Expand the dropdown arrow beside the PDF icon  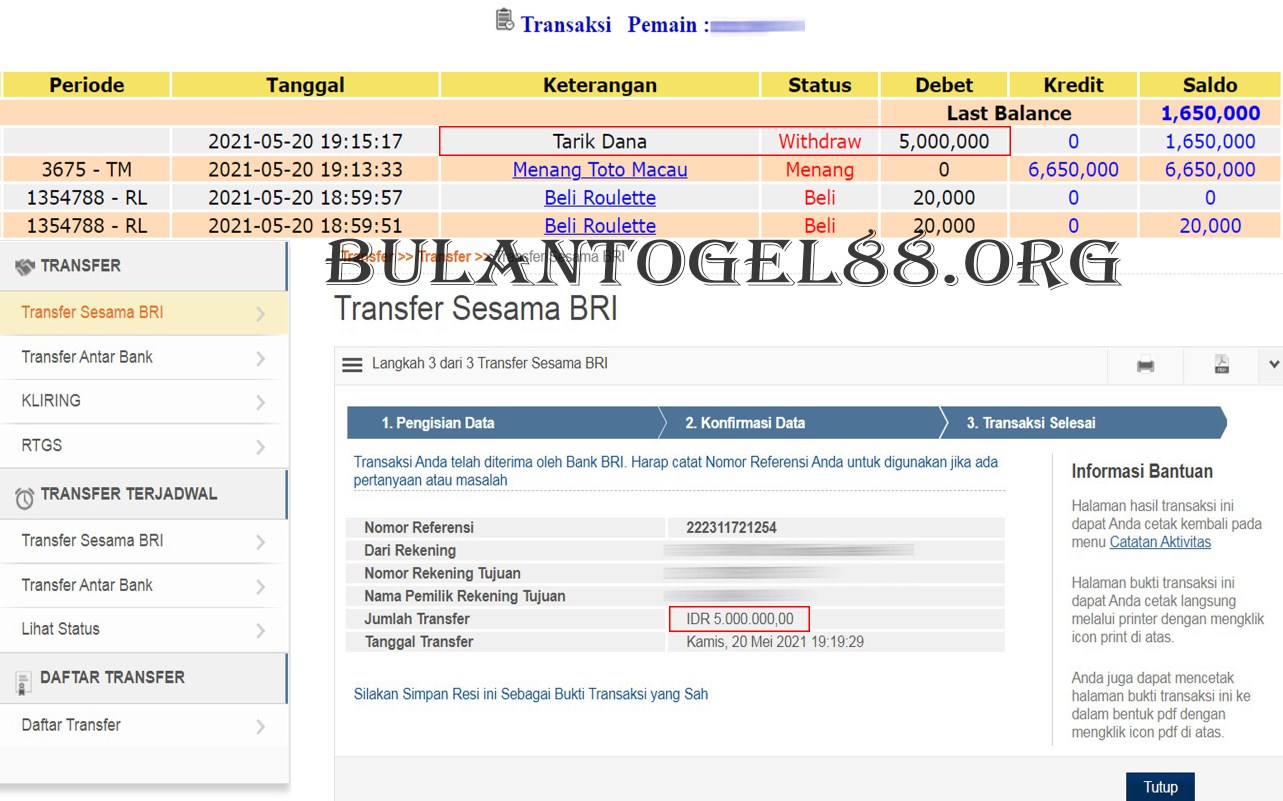coord(1274,365)
